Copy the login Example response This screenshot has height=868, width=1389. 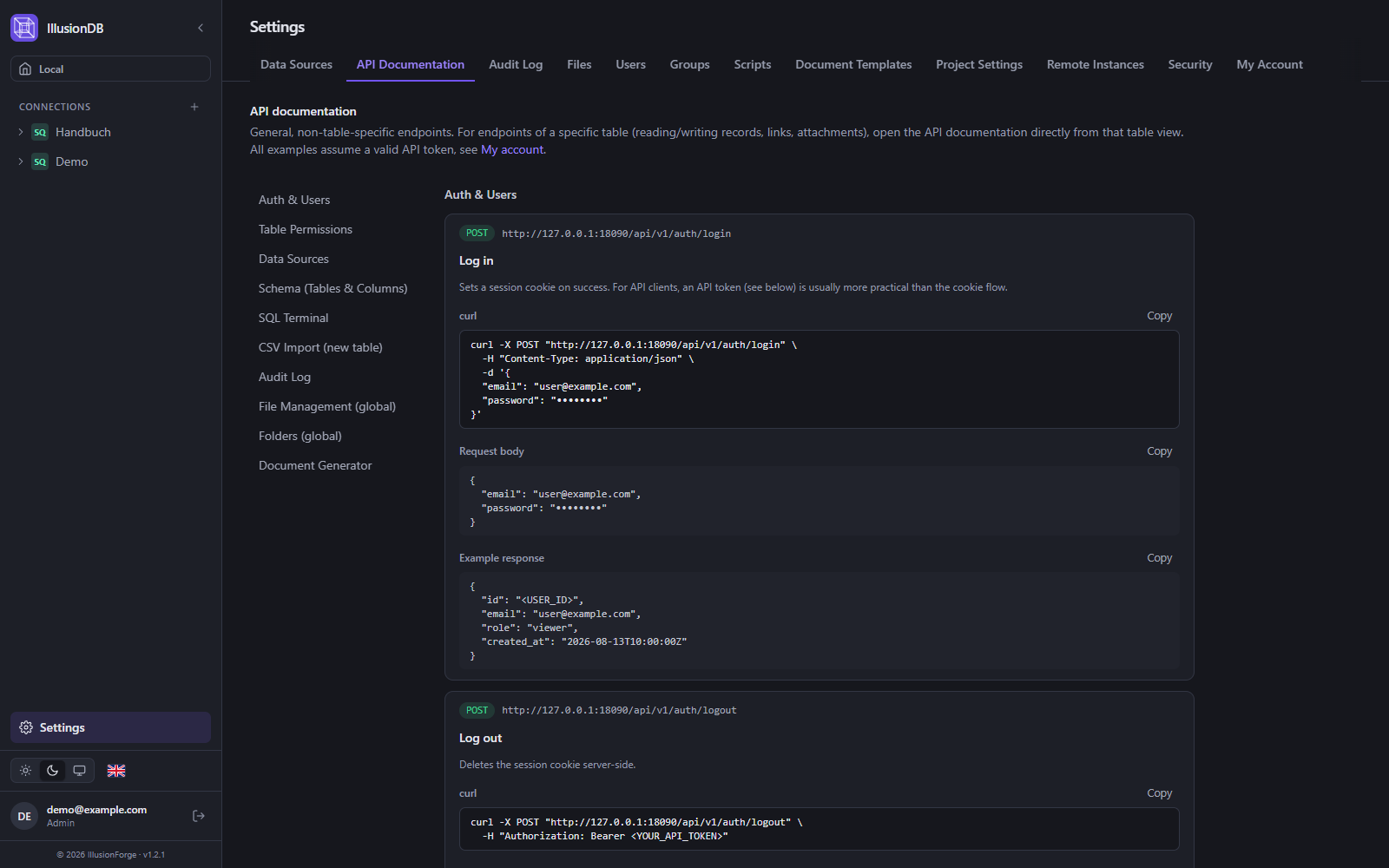(1159, 558)
